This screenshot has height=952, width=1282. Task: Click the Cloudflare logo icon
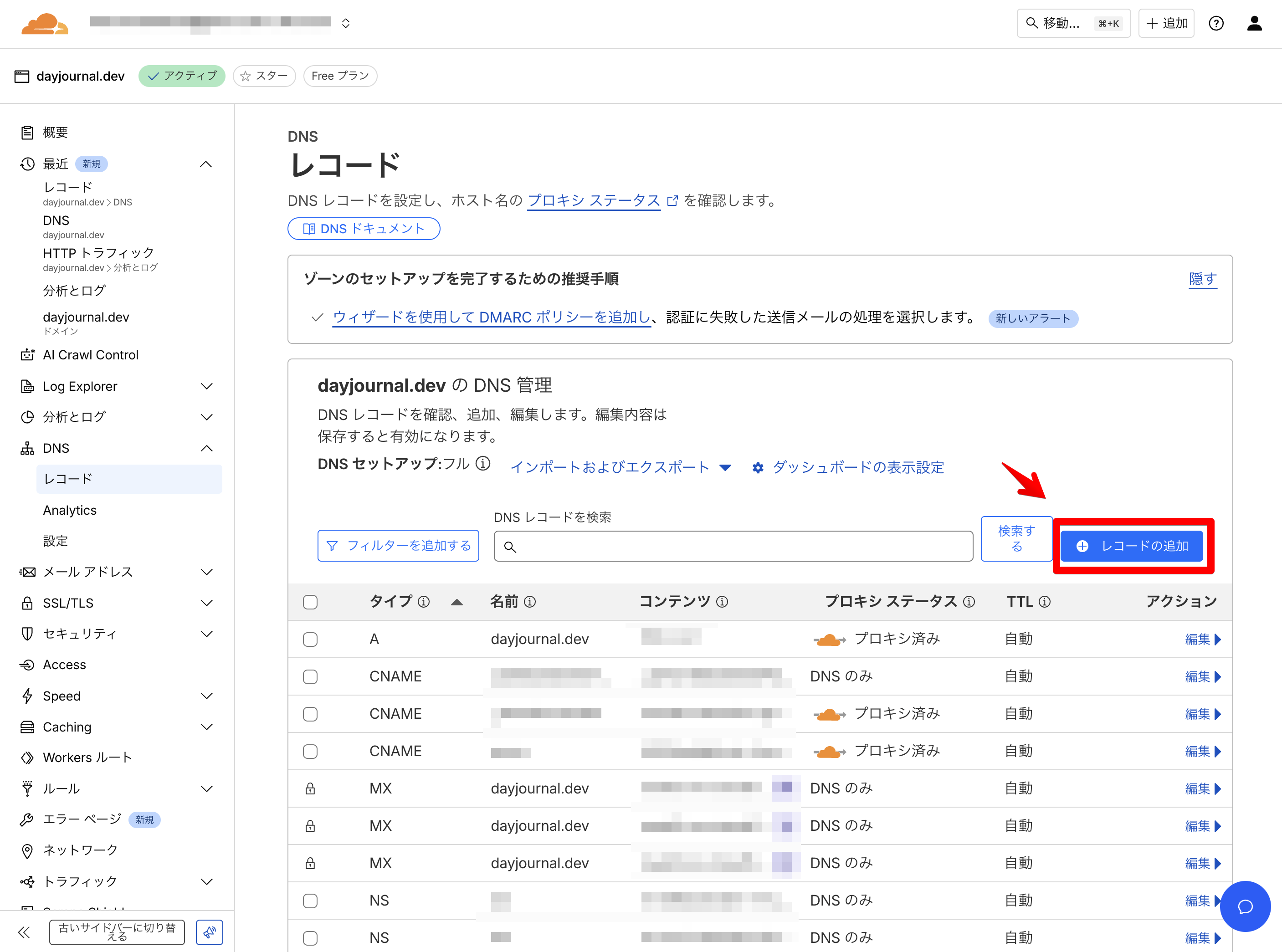click(x=44, y=24)
